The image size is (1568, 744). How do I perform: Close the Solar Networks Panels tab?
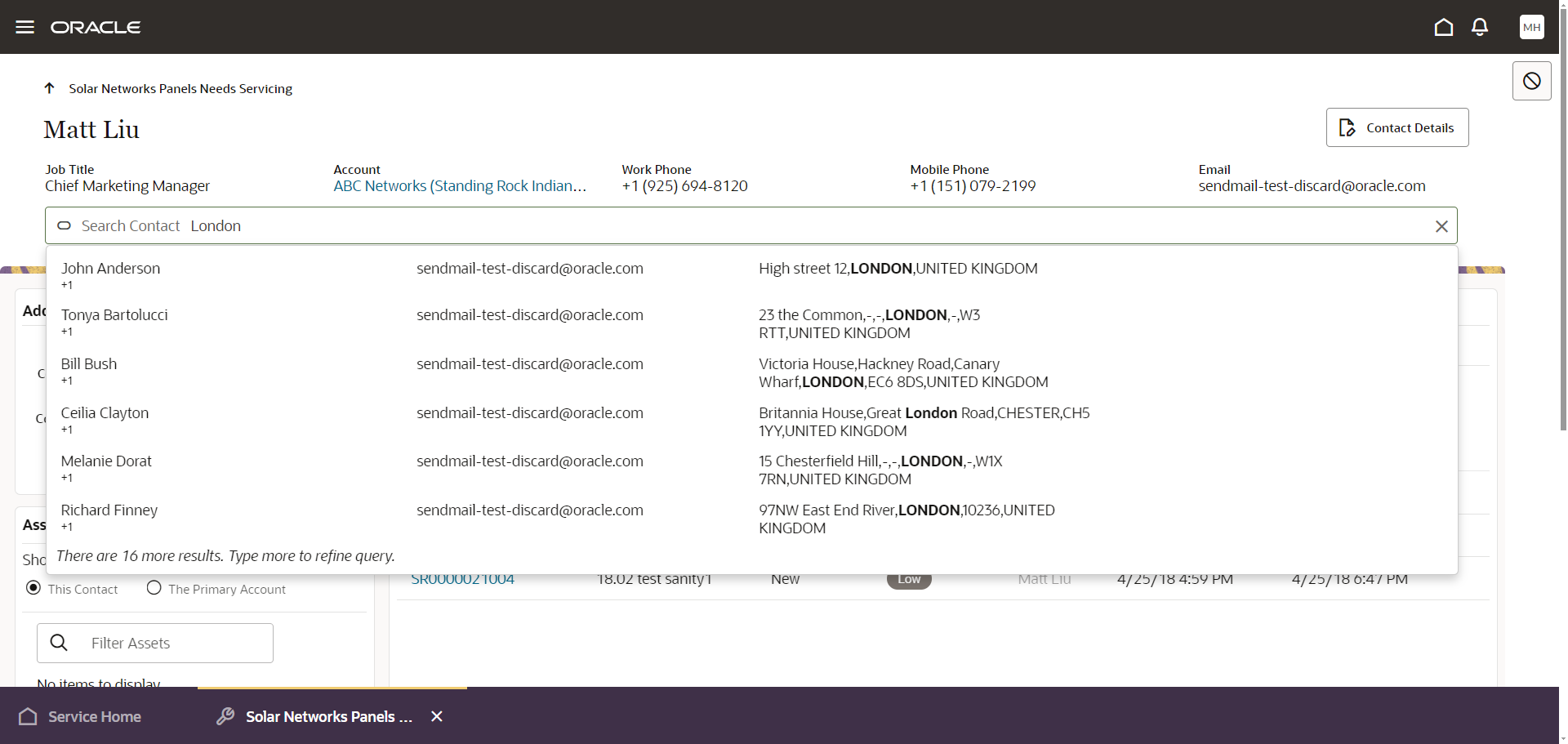[437, 716]
